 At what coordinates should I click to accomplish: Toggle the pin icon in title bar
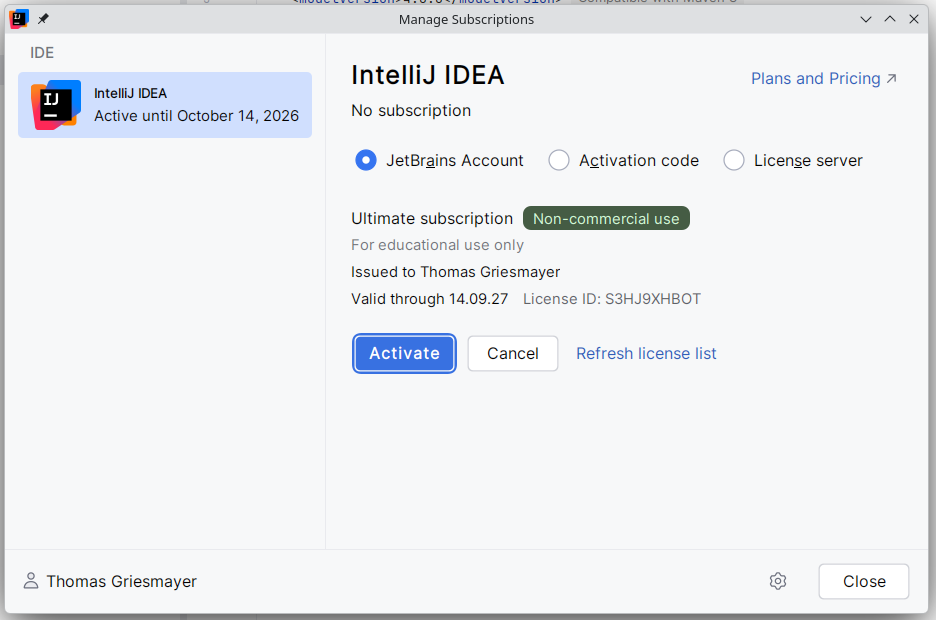pos(43,19)
